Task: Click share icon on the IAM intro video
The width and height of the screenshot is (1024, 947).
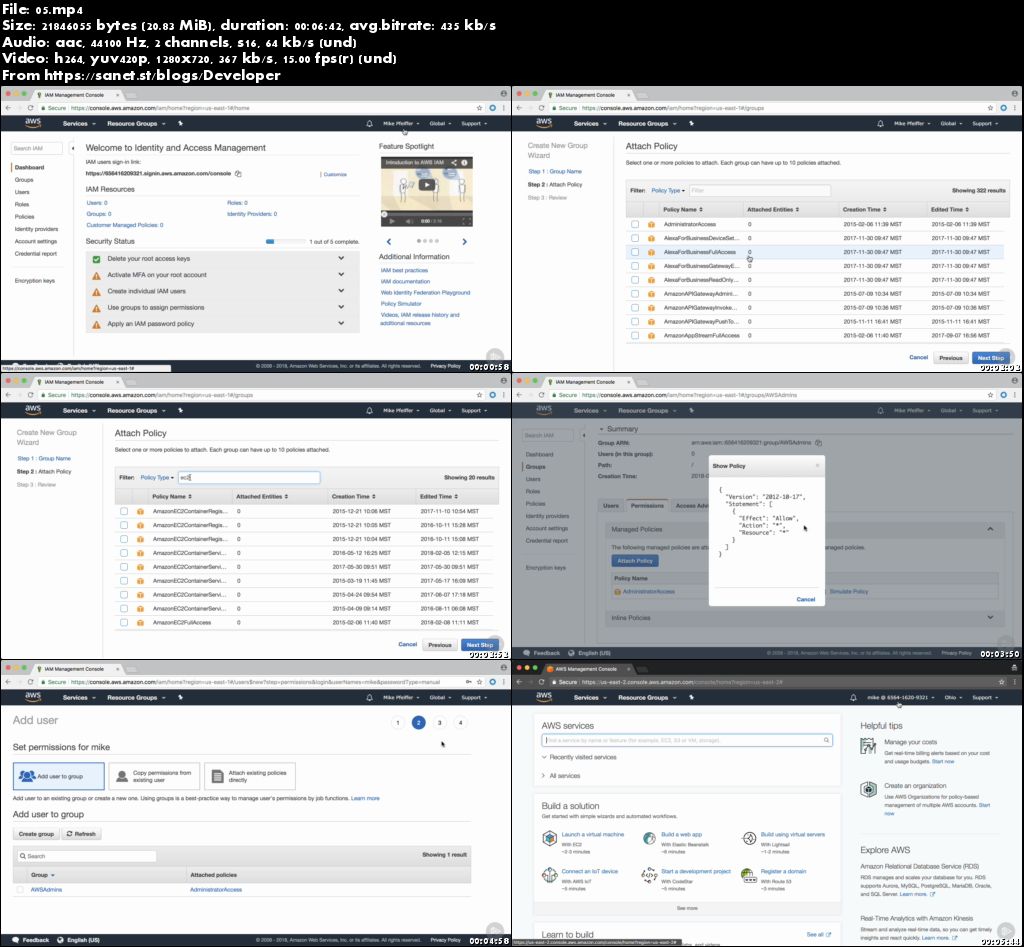Action: tap(454, 163)
